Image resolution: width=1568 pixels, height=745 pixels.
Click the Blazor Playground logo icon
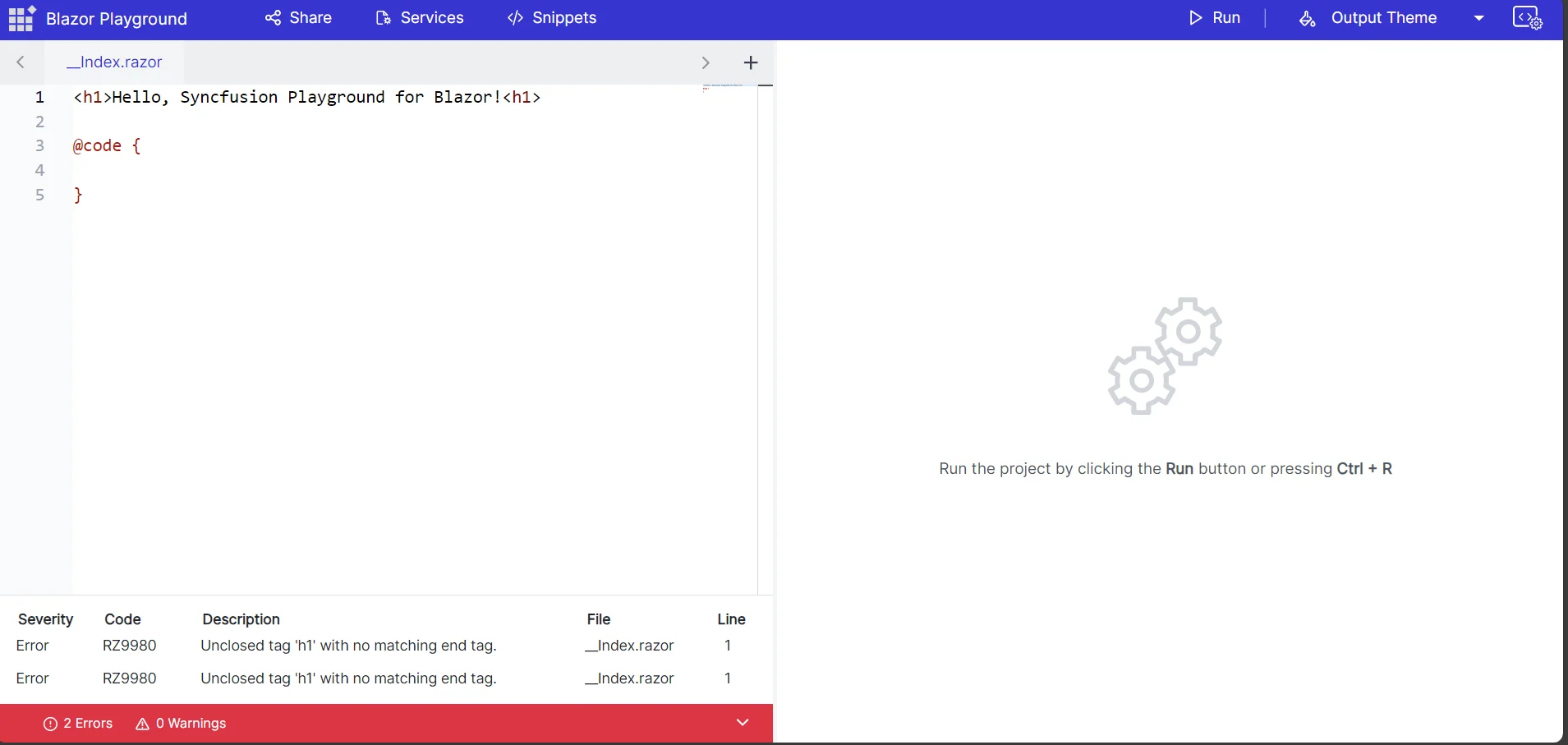click(21, 17)
